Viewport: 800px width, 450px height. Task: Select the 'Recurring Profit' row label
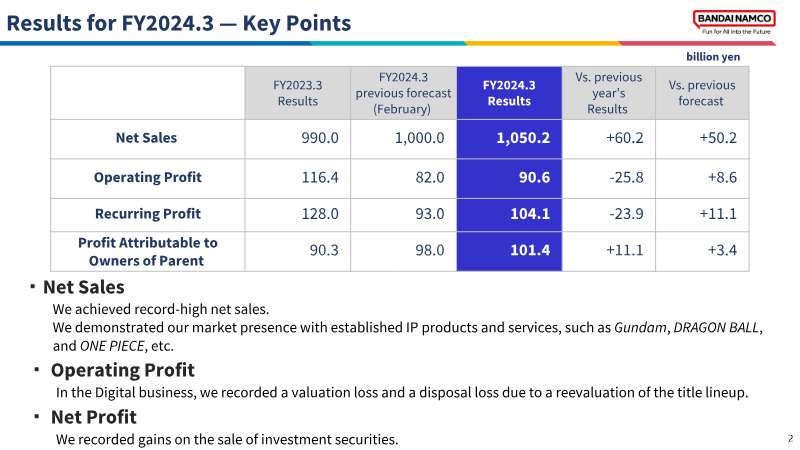coord(148,214)
